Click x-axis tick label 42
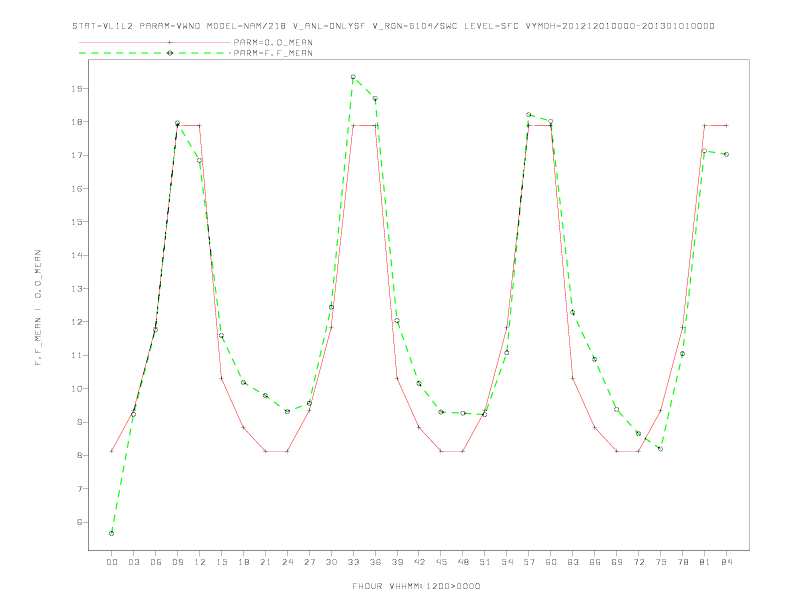This screenshot has width=792, height=612. (419, 562)
